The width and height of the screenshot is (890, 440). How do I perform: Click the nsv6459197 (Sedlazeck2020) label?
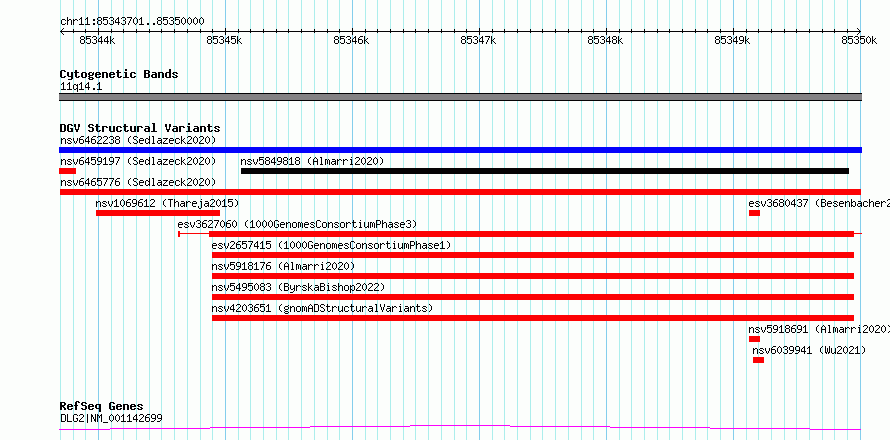click(138, 161)
